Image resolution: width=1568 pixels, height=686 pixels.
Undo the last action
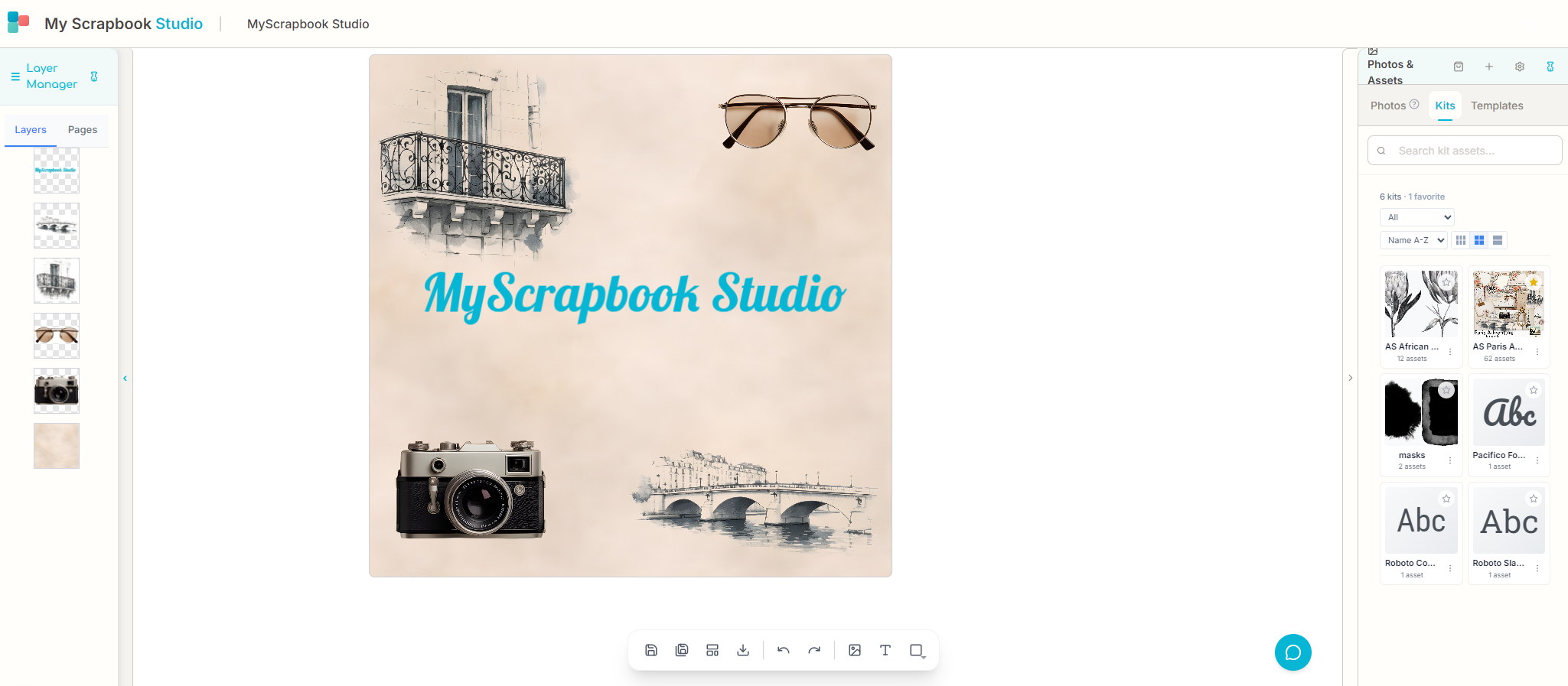tap(784, 650)
